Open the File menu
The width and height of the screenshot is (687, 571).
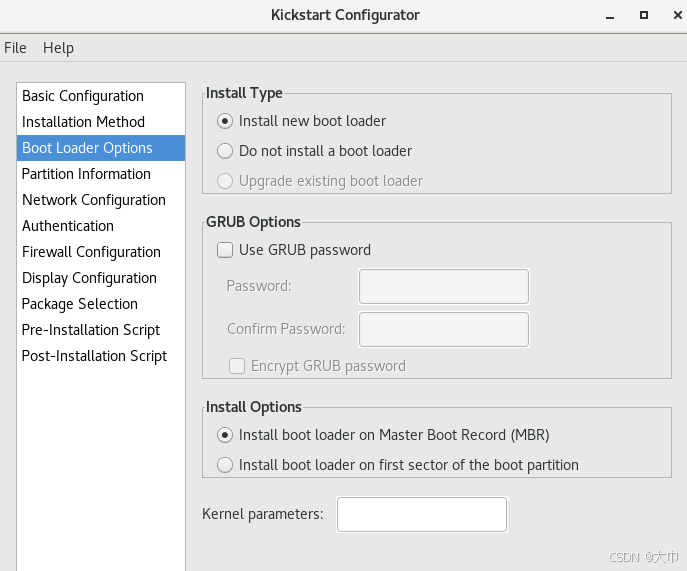(15, 48)
